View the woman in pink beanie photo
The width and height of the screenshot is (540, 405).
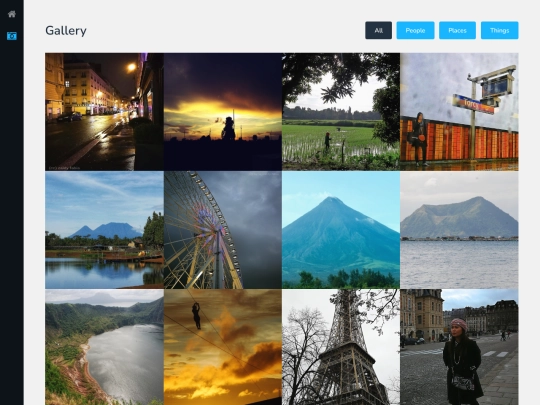(459, 347)
